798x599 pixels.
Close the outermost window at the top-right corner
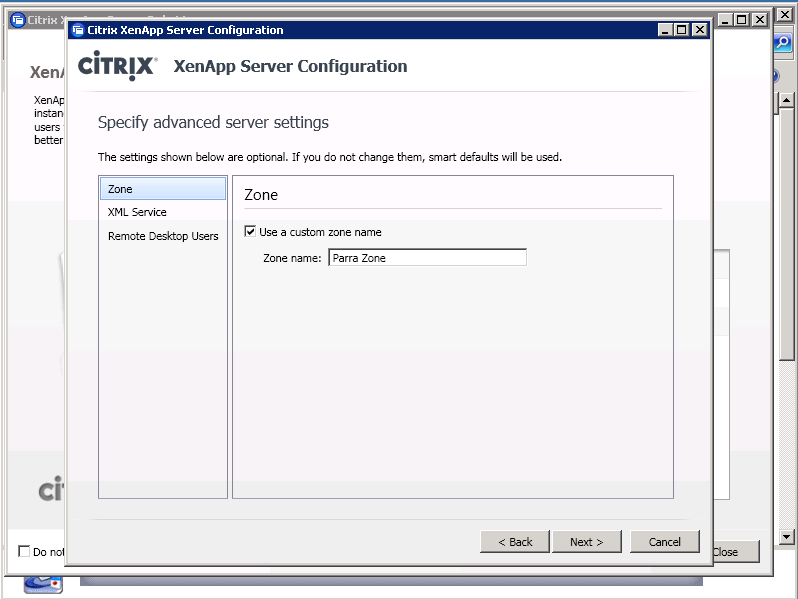pos(785,15)
